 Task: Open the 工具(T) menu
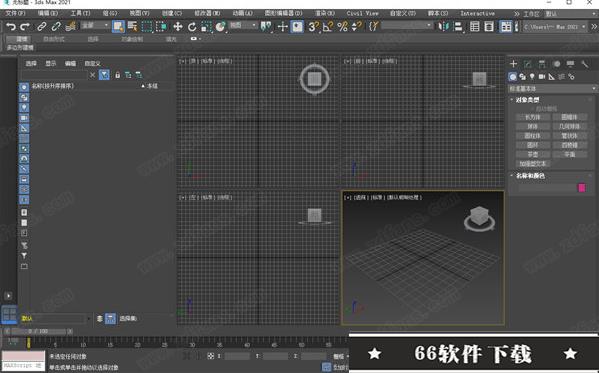80,13
